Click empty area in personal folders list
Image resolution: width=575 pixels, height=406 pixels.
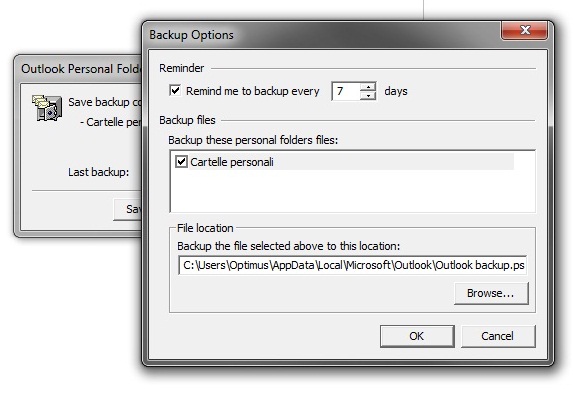pyautogui.click(x=352, y=191)
